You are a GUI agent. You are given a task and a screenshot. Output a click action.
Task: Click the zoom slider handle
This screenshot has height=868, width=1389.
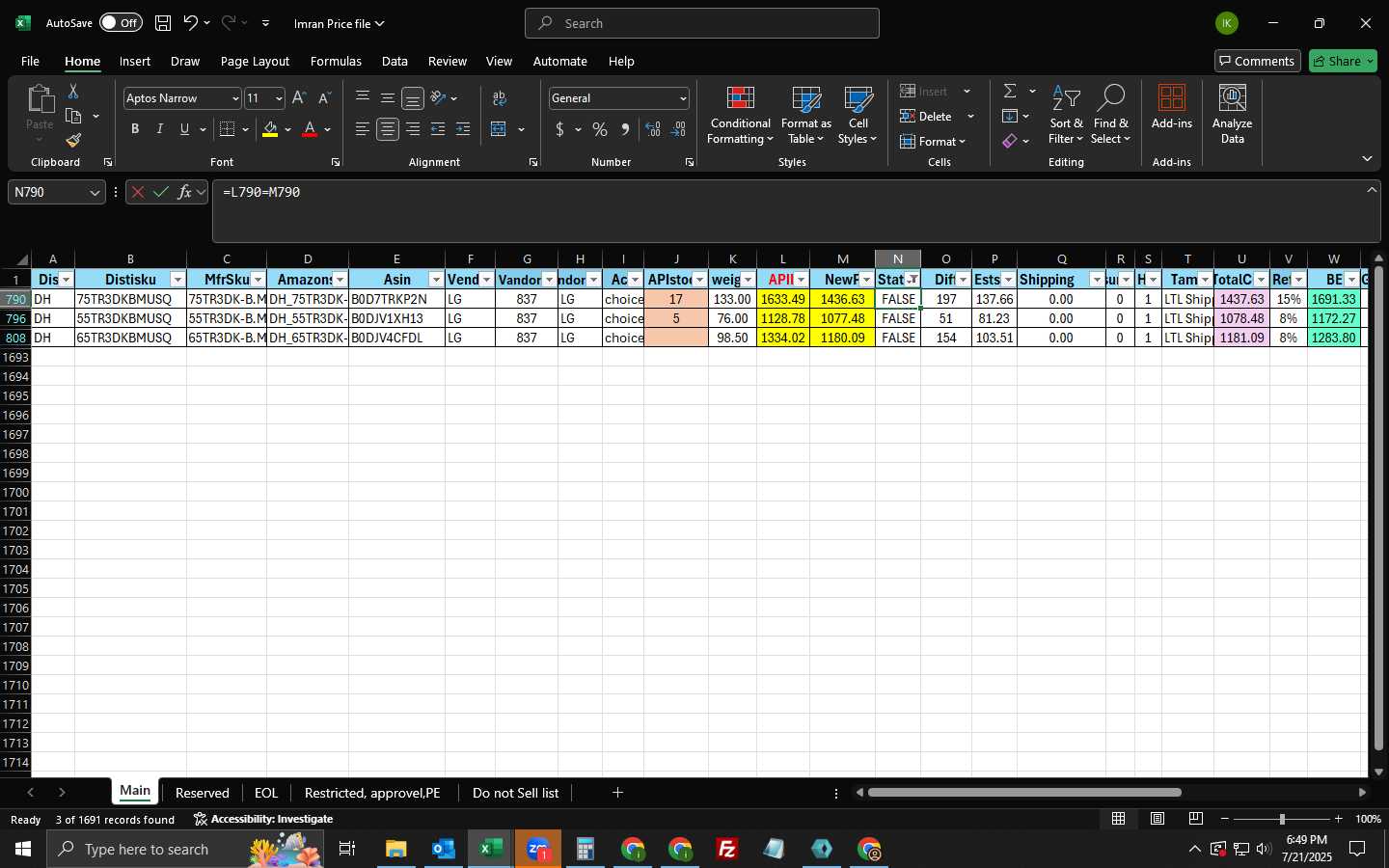tap(1282, 819)
